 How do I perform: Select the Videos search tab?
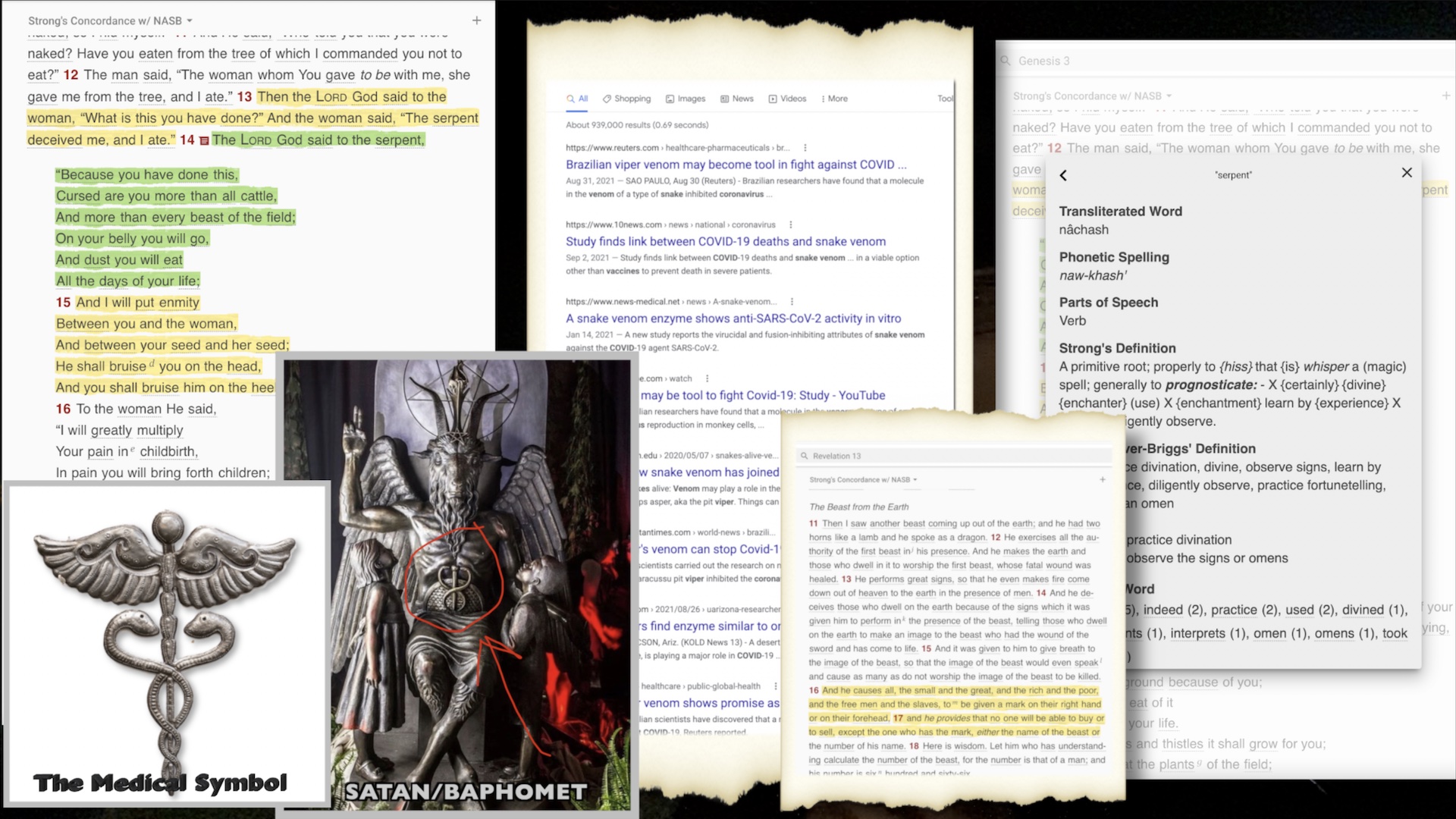tap(787, 99)
